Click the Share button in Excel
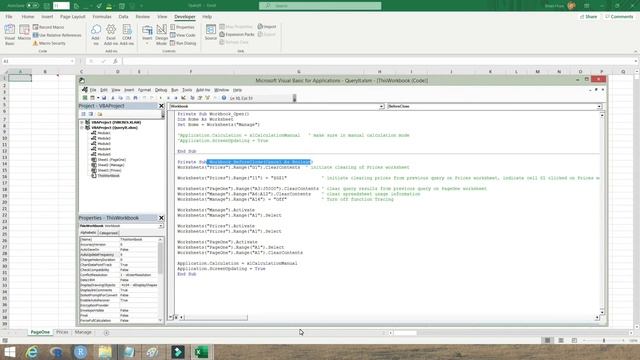 coord(589,17)
